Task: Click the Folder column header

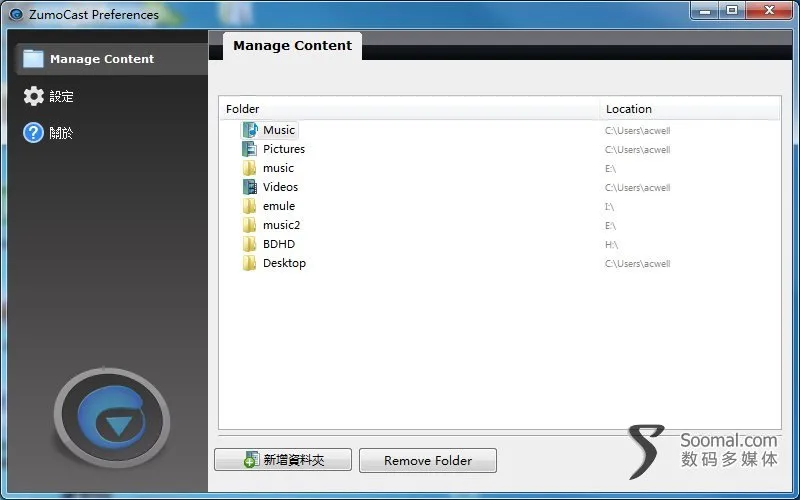Action: click(410, 109)
